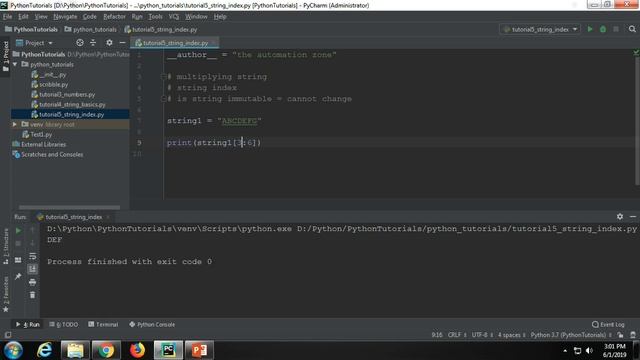The image size is (640, 360).
Task: Print the console output
Action: 33,282
